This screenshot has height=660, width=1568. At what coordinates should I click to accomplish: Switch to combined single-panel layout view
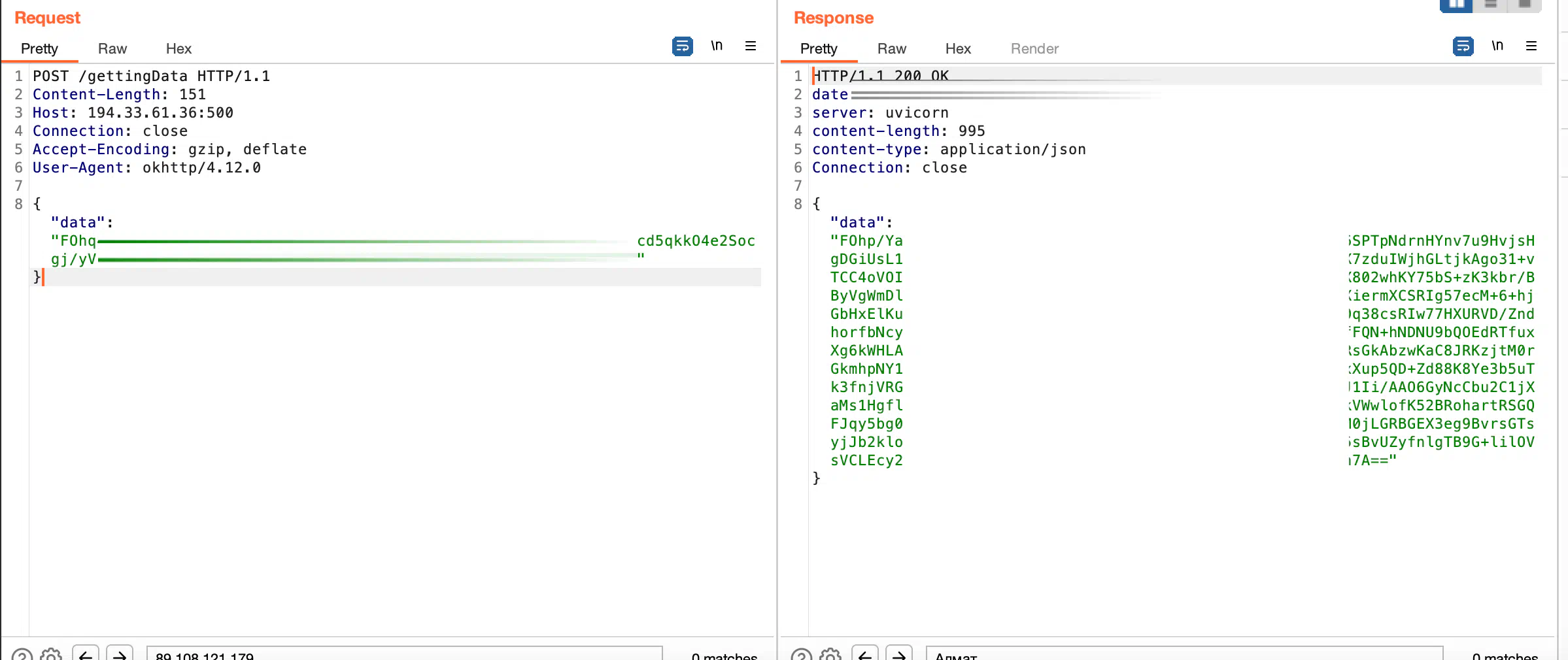click(1525, 5)
